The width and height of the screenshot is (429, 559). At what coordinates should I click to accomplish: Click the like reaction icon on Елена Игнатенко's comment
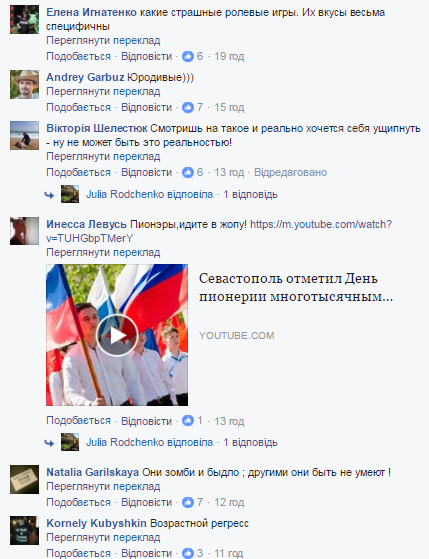(188, 56)
